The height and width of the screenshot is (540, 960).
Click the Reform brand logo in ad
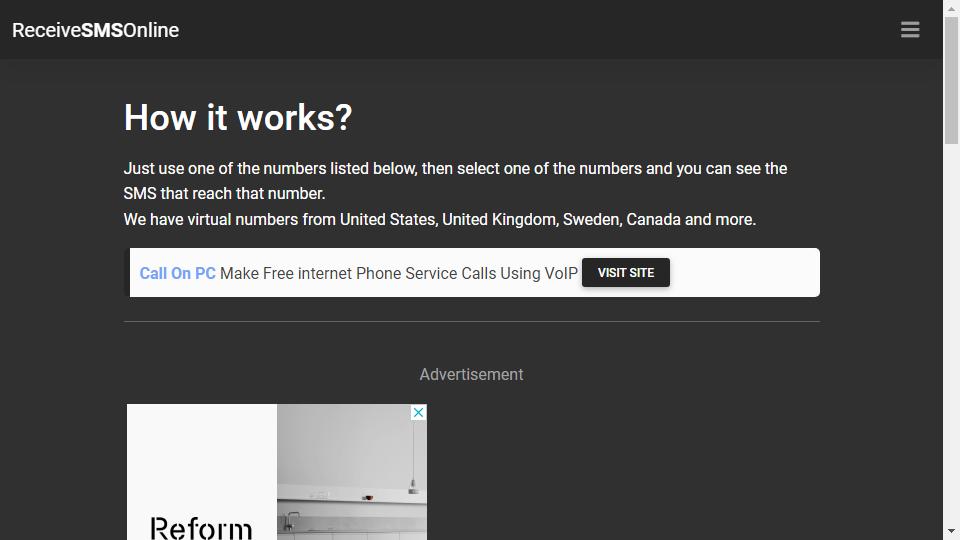click(201, 528)
